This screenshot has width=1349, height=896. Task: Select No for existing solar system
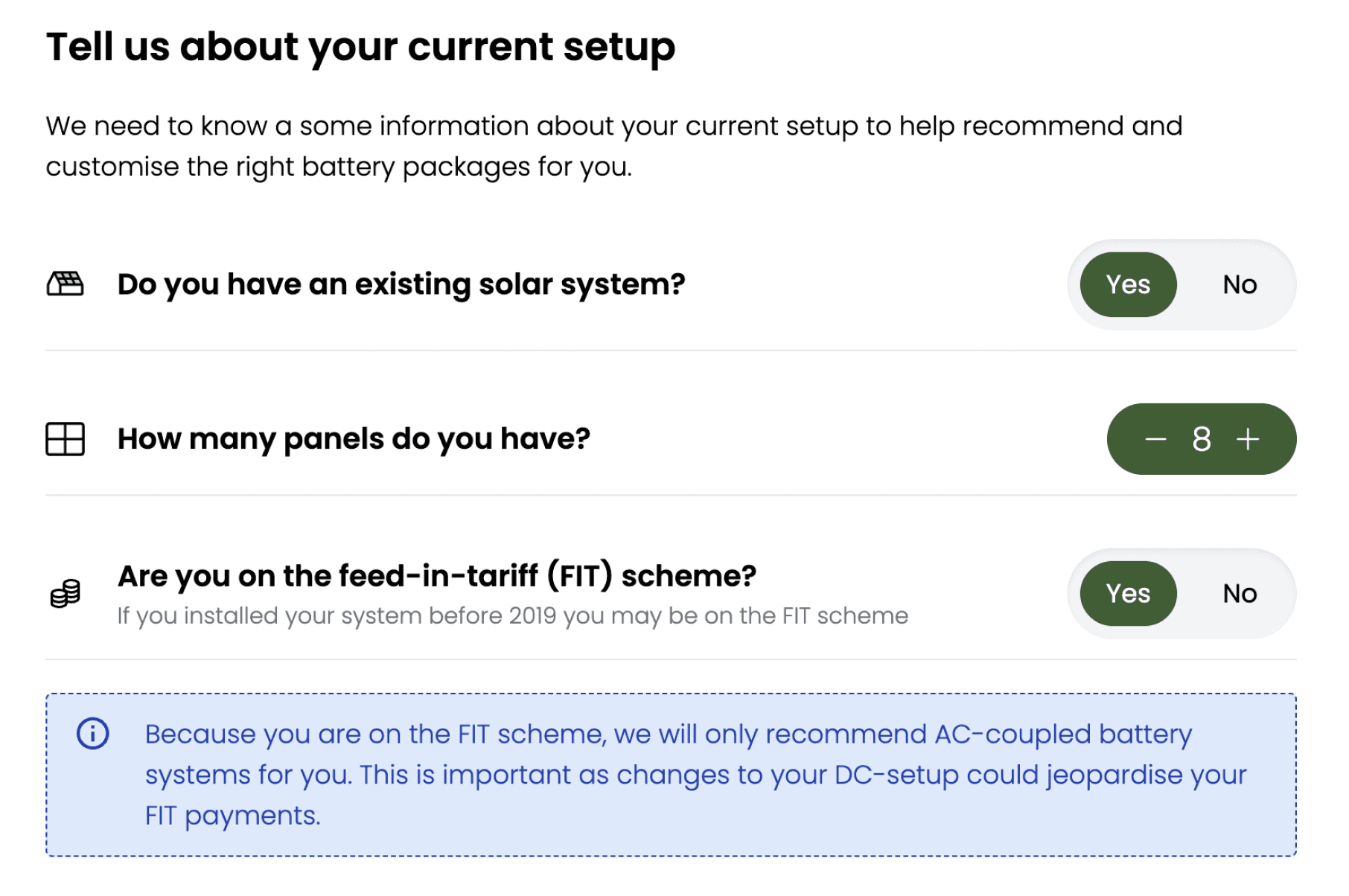coord(1240,284)
